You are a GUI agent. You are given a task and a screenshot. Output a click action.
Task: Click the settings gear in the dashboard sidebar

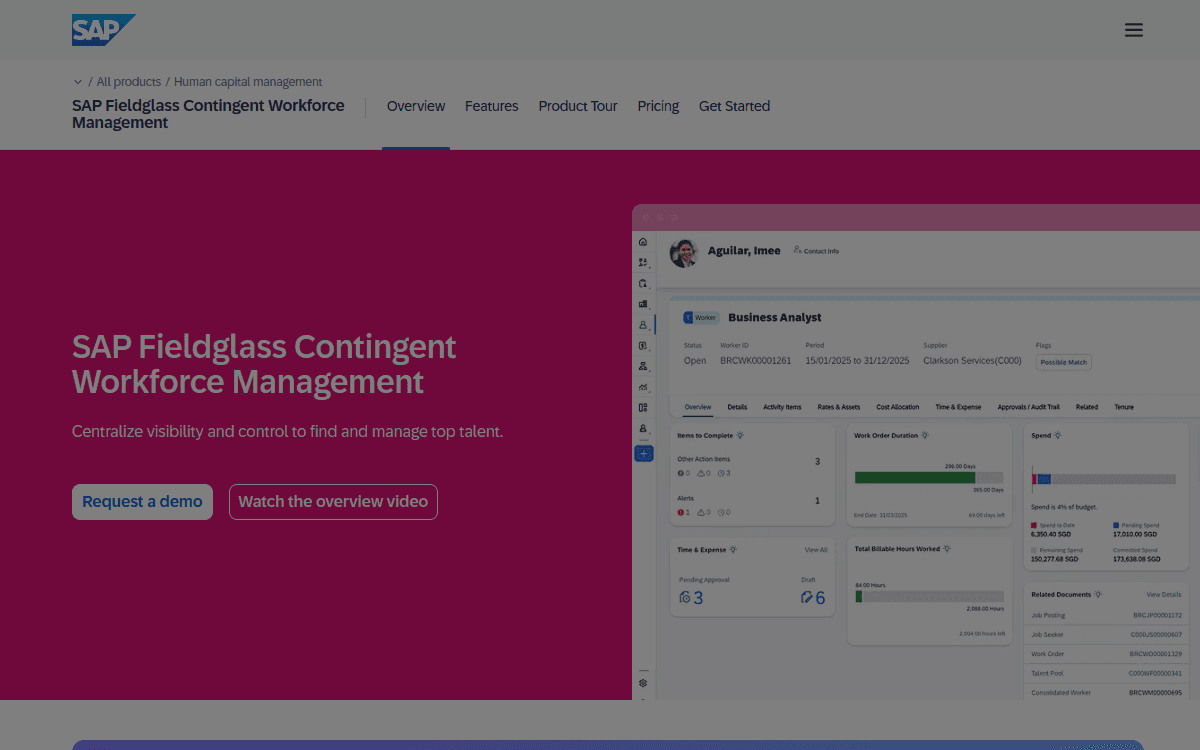pyautogui.click(x=643, y=683)
